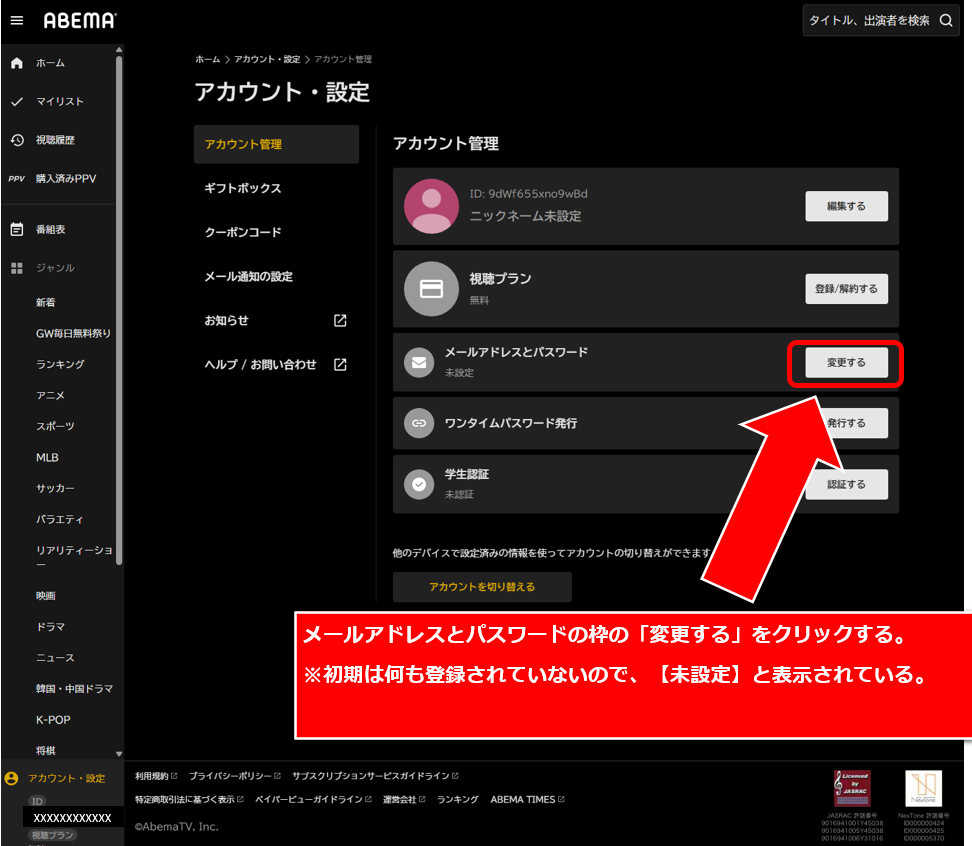Click external link icon beside お知らせ
This screenshot has width=972, height=846.
tap(340, 321)
